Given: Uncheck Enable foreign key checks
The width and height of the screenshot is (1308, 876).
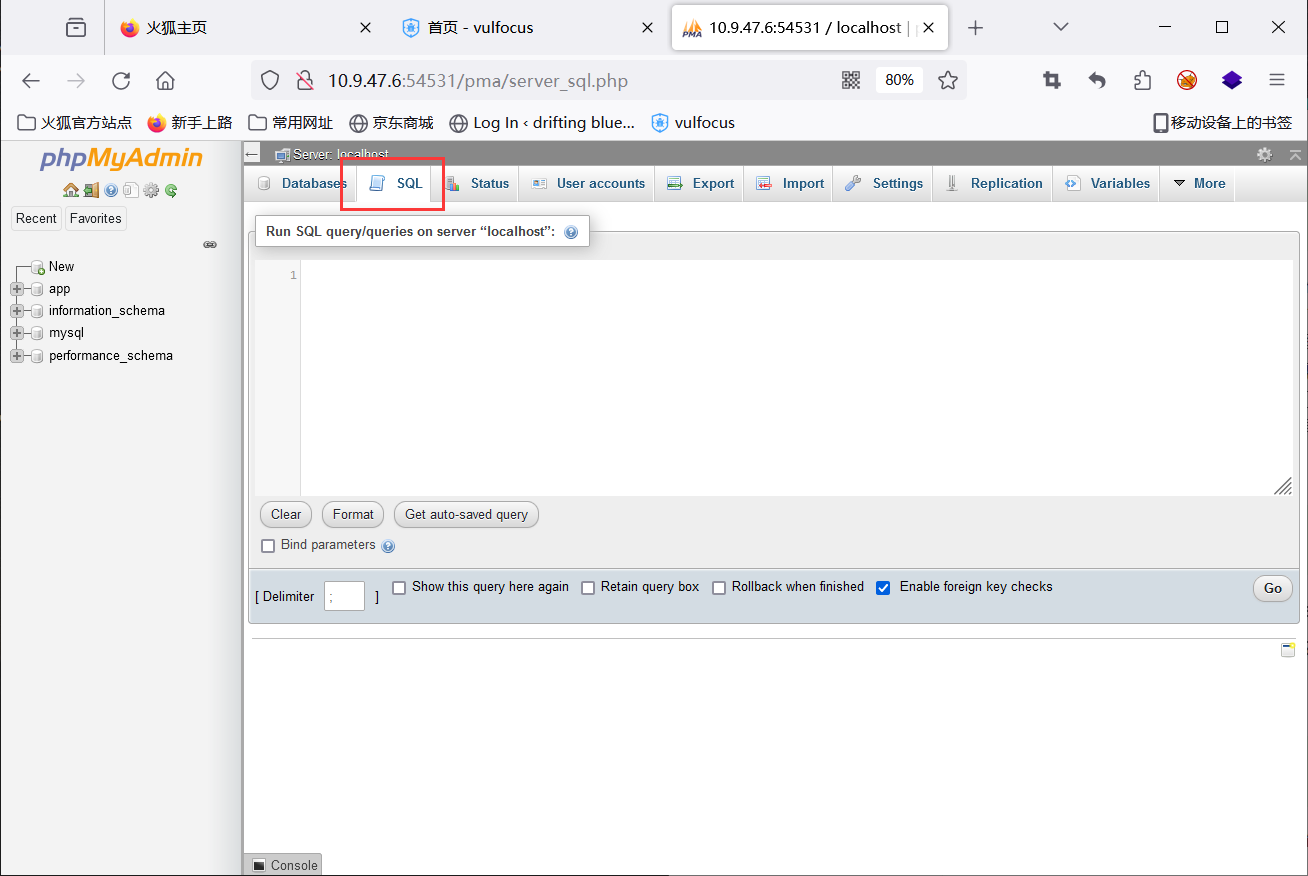Looking at the screenshot, I should (x=883, y=588).
